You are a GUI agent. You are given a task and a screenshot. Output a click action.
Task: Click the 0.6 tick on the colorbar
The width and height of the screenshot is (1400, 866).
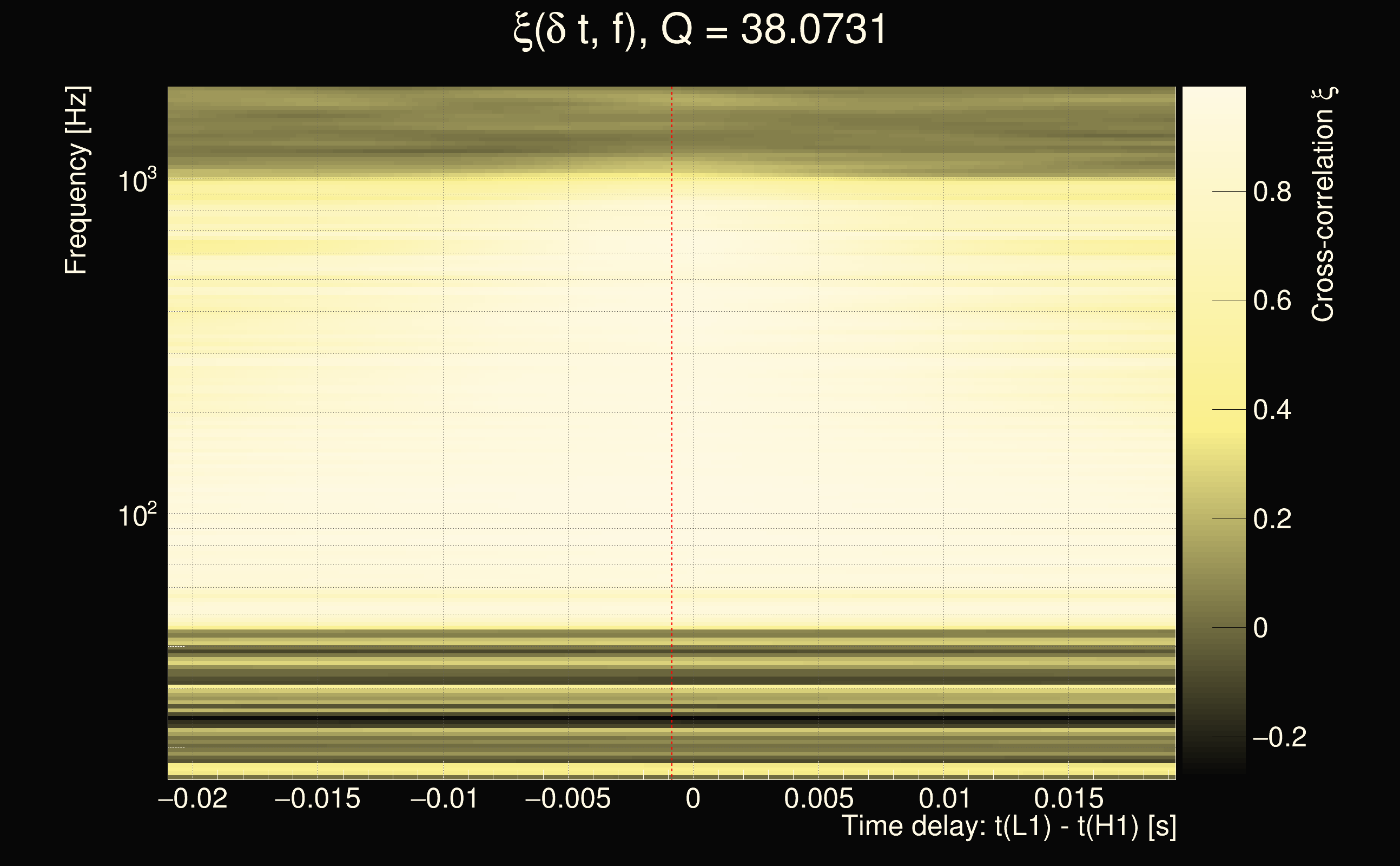(x=1272, y=301)
